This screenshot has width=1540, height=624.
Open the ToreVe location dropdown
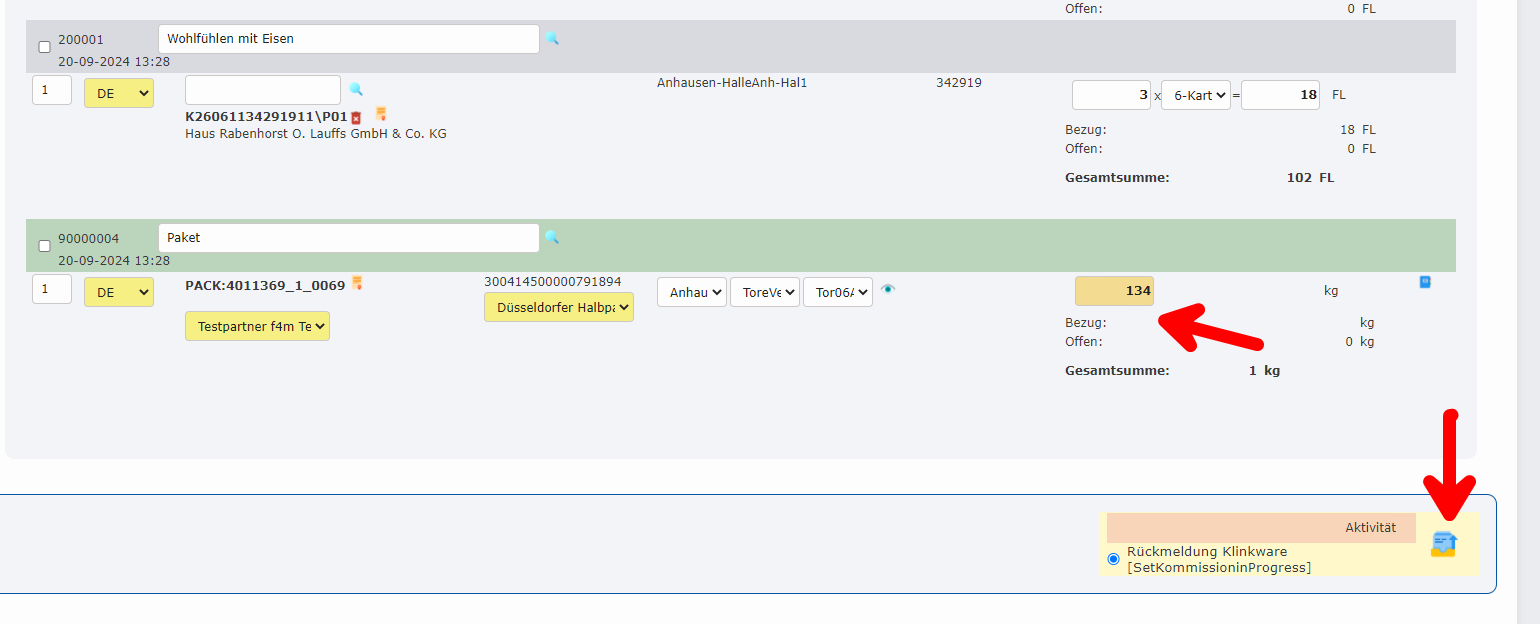(x=764, y=292)
